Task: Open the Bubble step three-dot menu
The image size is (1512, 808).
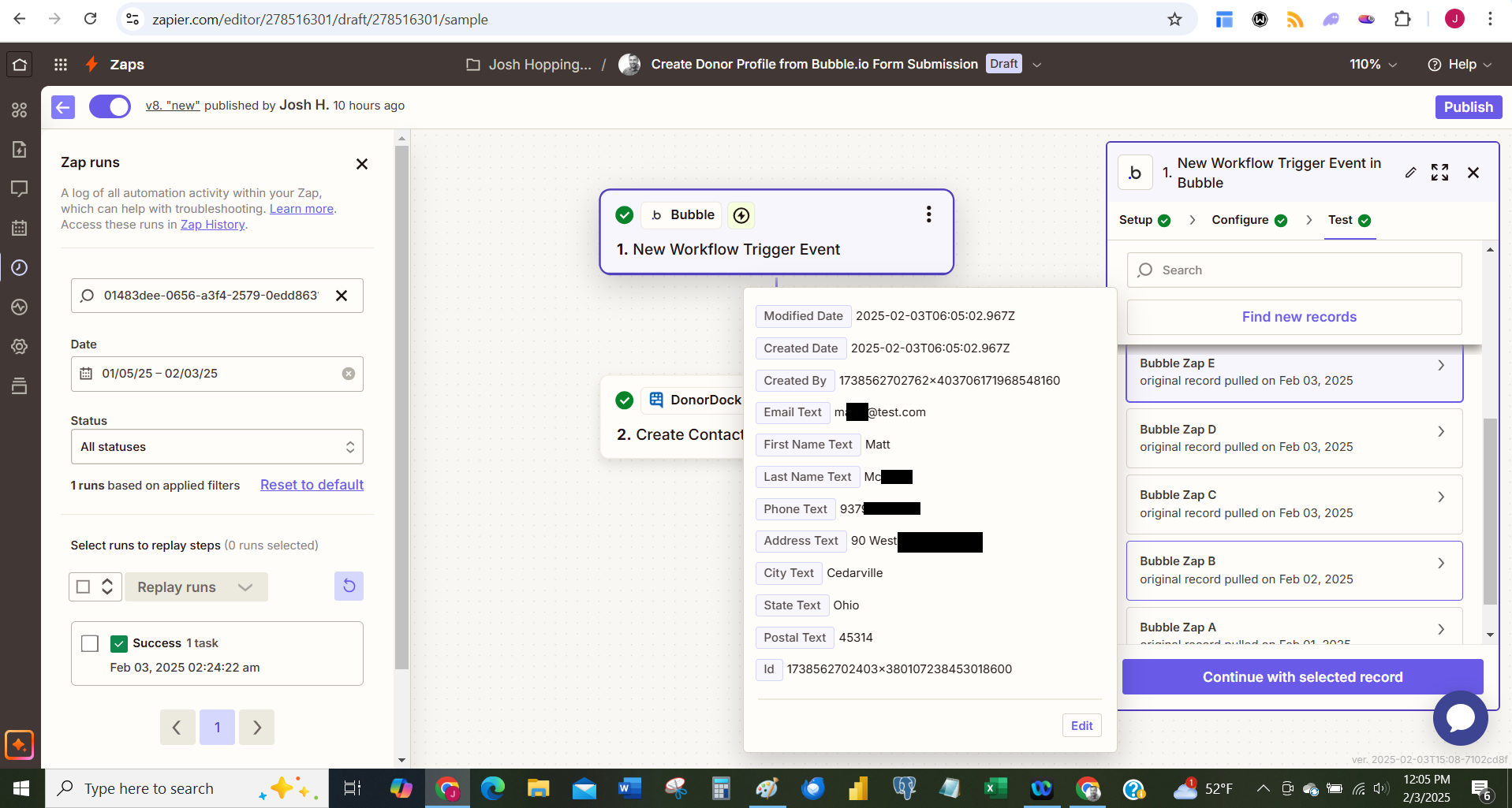Action: coord(929,214)
